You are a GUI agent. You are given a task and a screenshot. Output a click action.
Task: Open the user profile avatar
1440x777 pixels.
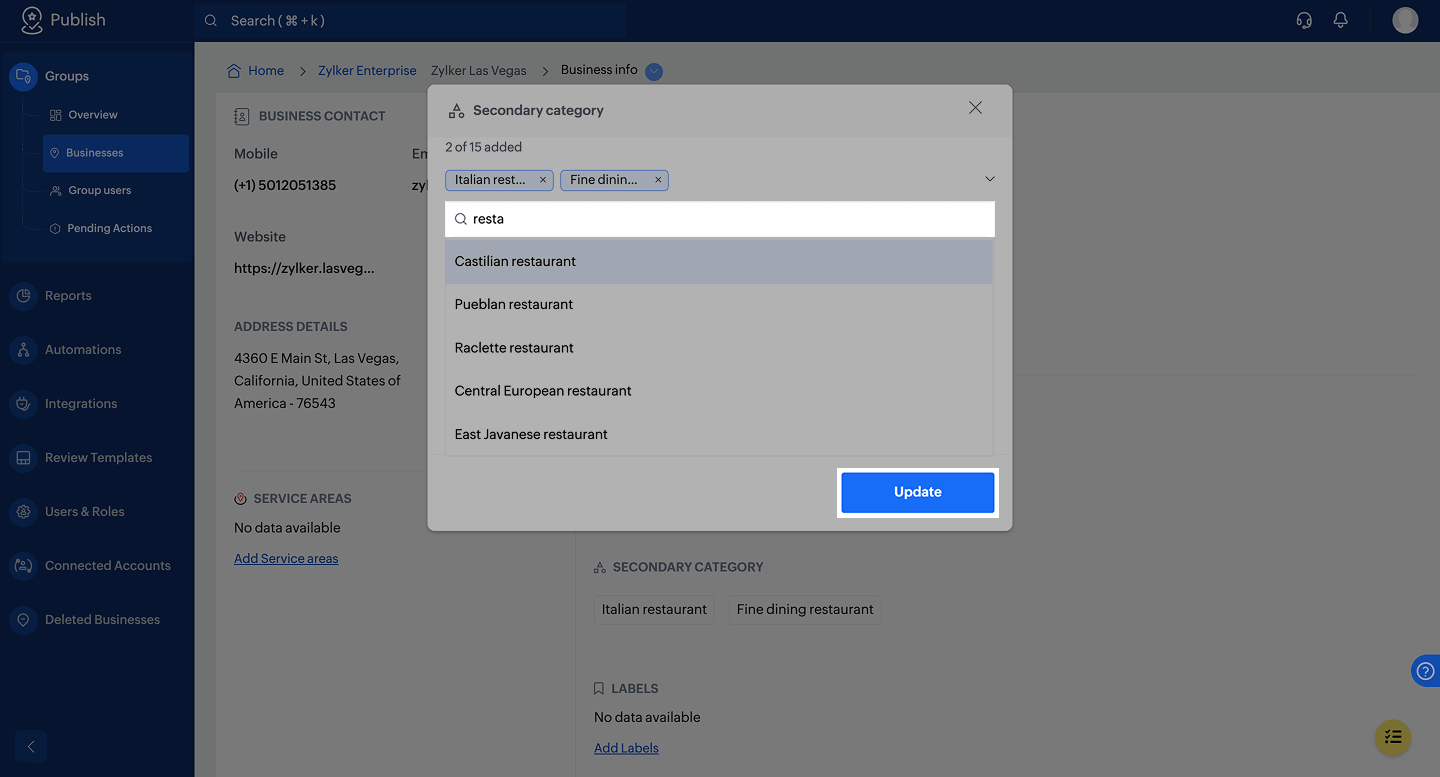(x=1405, y=20)
